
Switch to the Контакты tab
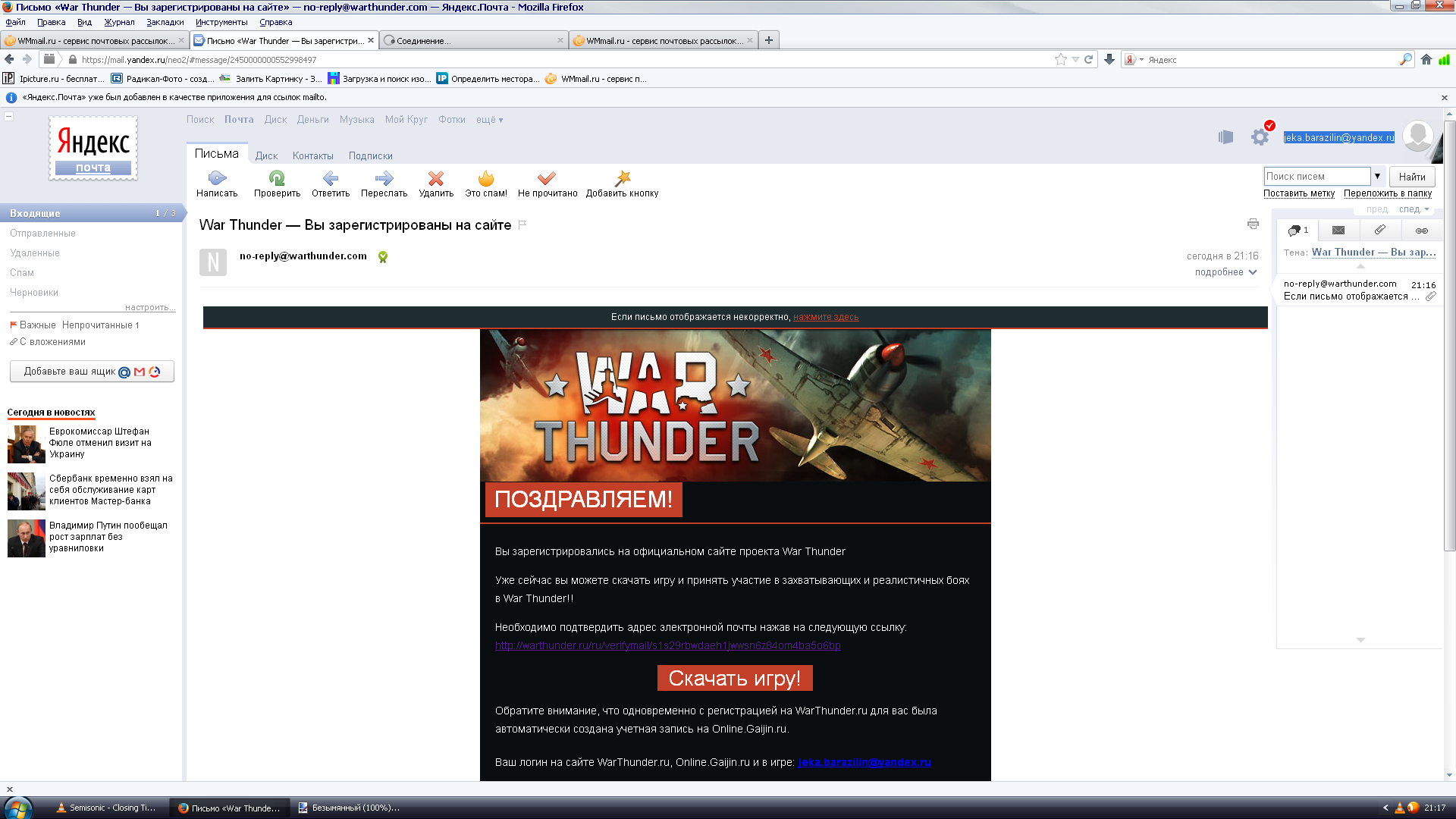pos(312,156)
